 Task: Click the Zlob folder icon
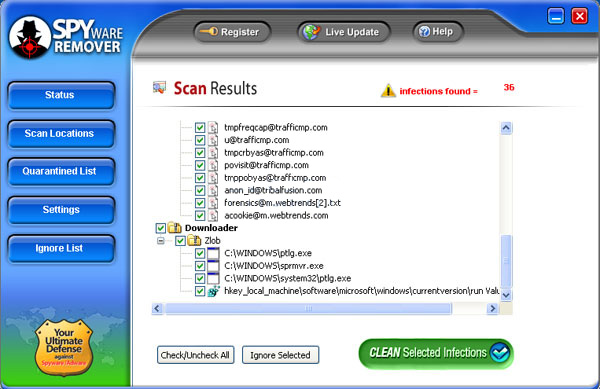[194, 240]
